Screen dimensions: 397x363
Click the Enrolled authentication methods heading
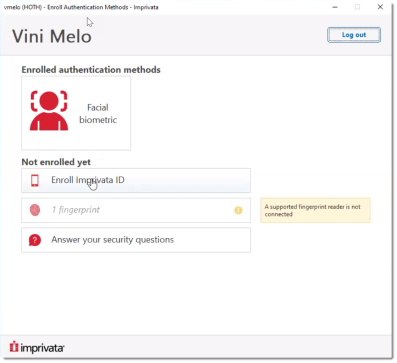coord(91,70)
